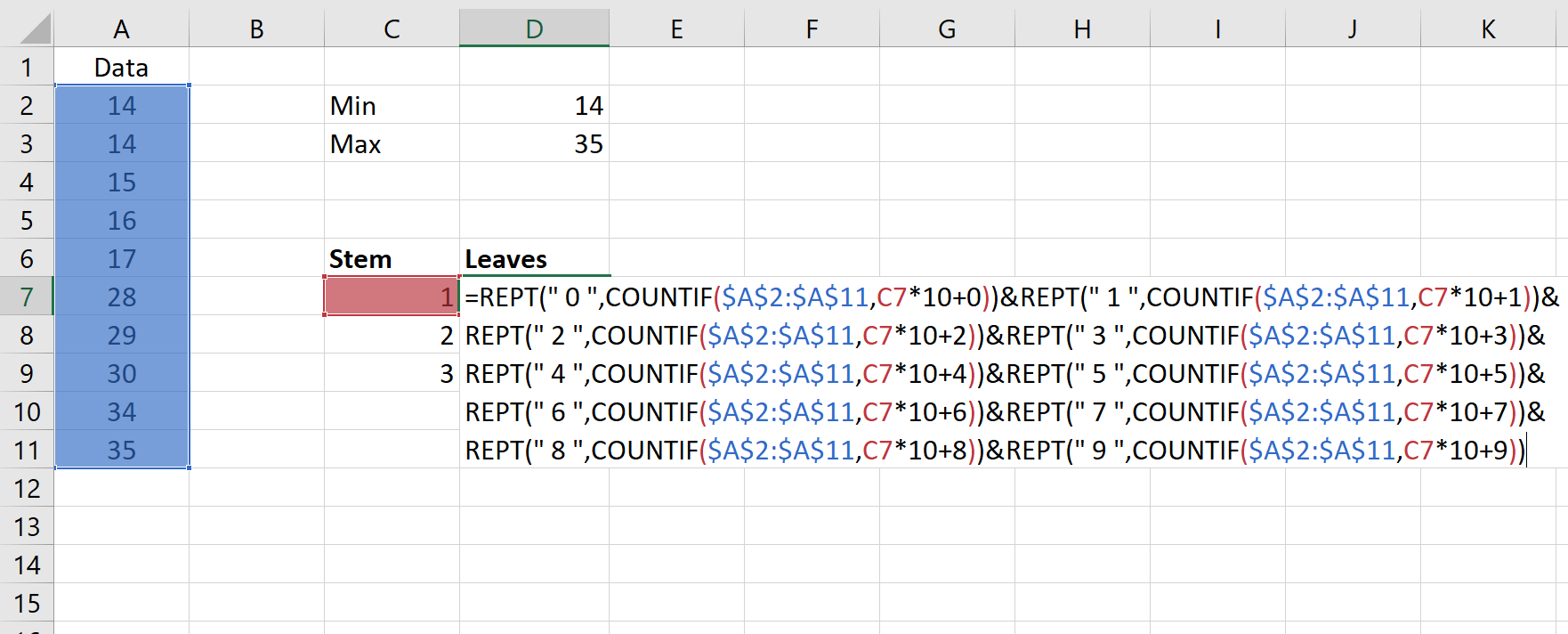Select row 1 header
1568x634 pixels.
[x=27, y=67]
